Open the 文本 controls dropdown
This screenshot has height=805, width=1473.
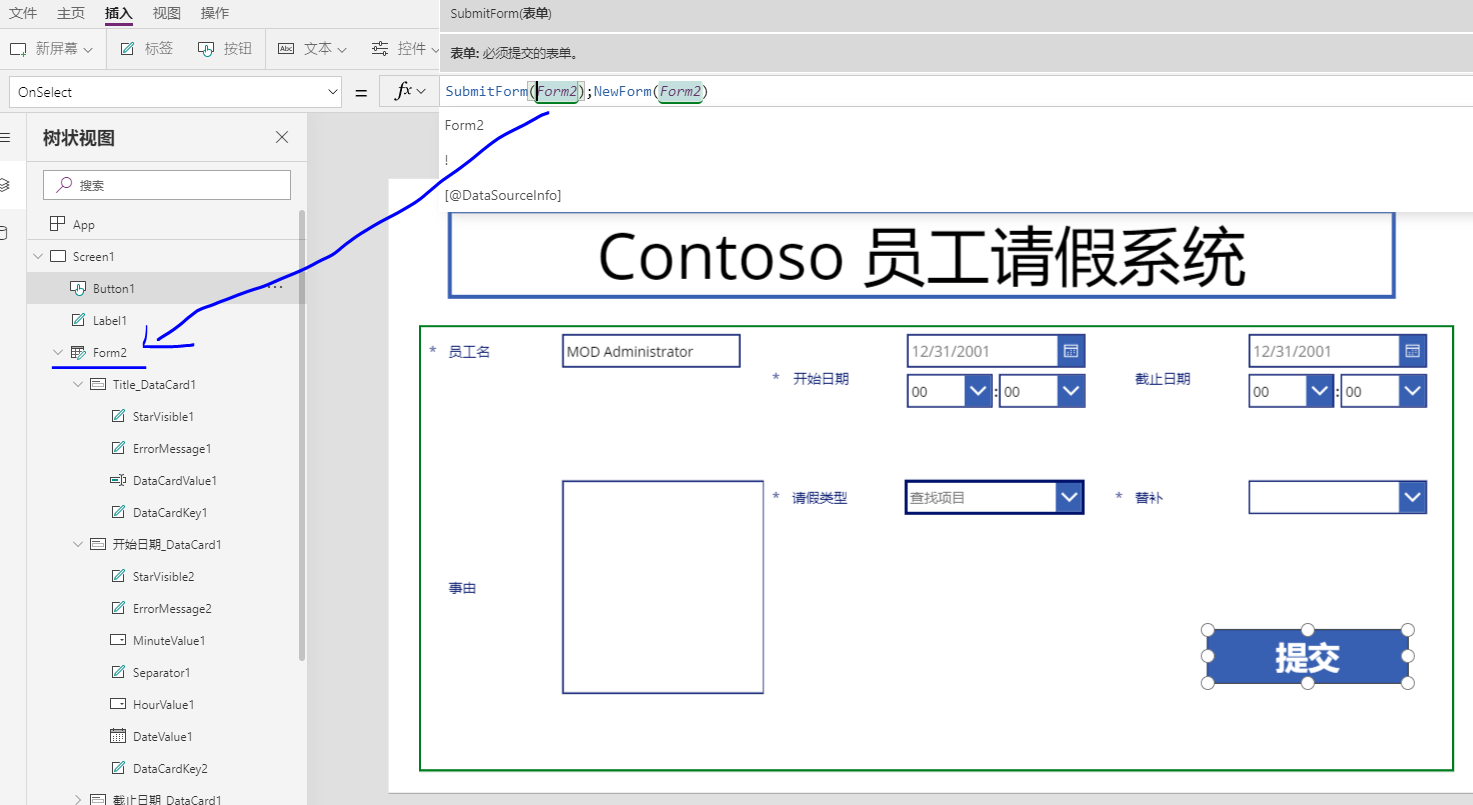click(x=312, y=48)
